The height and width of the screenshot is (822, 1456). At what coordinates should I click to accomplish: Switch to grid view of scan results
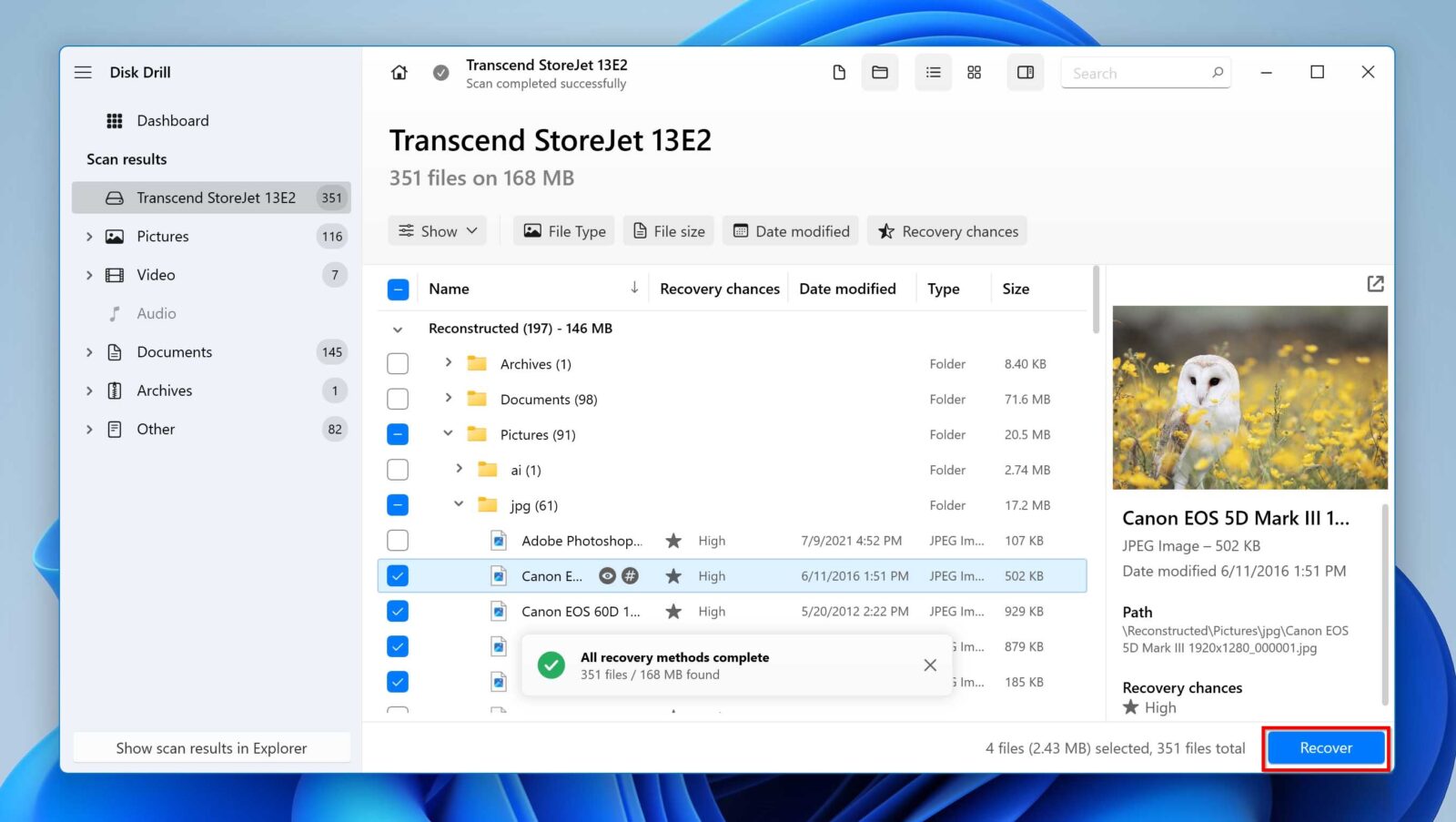tap(974, 72)
